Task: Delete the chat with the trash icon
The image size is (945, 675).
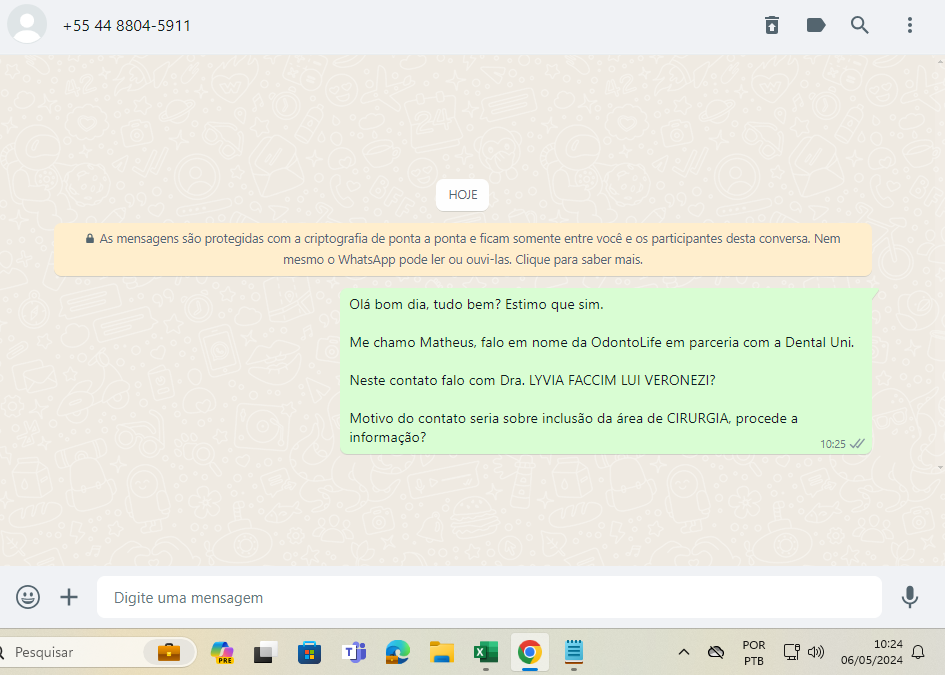Action: (x=771, y=25)
